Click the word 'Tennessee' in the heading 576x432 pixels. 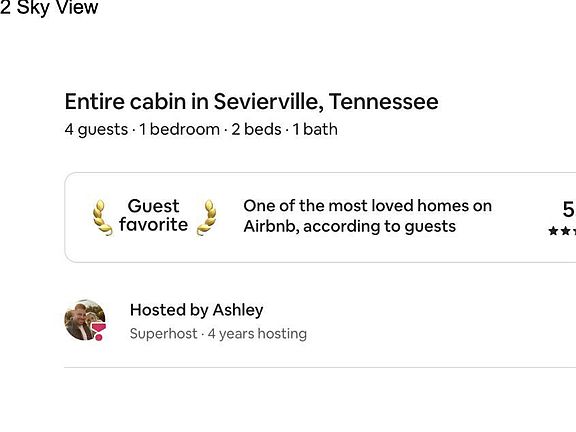pos(384,101)
